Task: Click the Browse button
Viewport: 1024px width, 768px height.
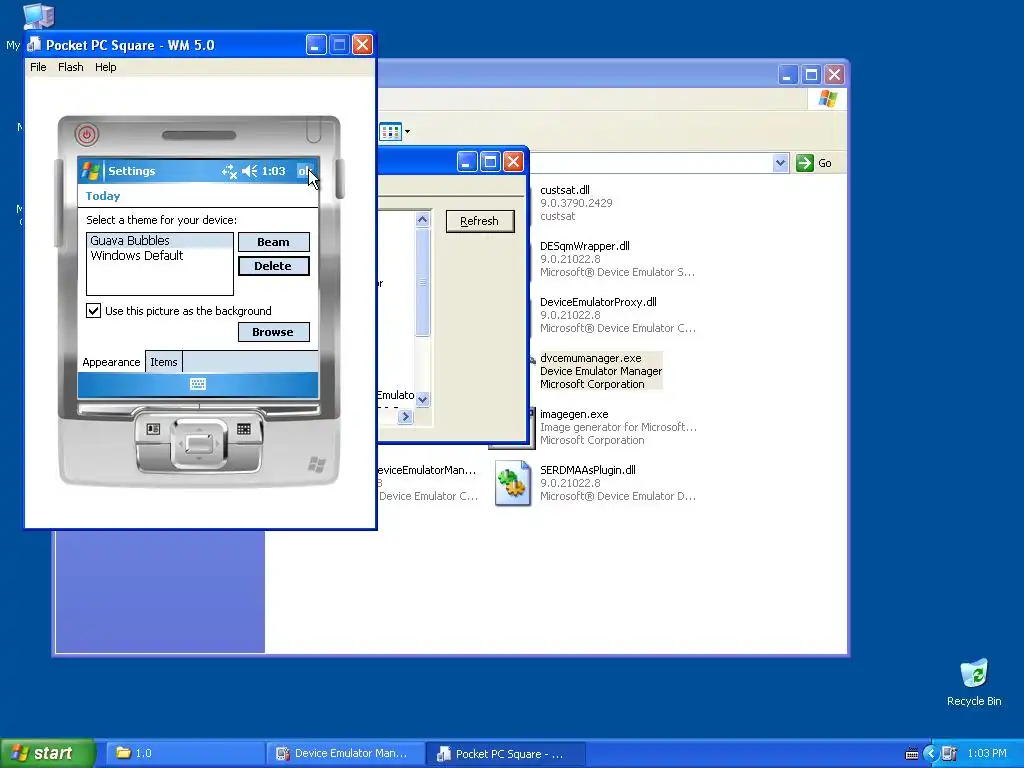Action: coord(274,332)
